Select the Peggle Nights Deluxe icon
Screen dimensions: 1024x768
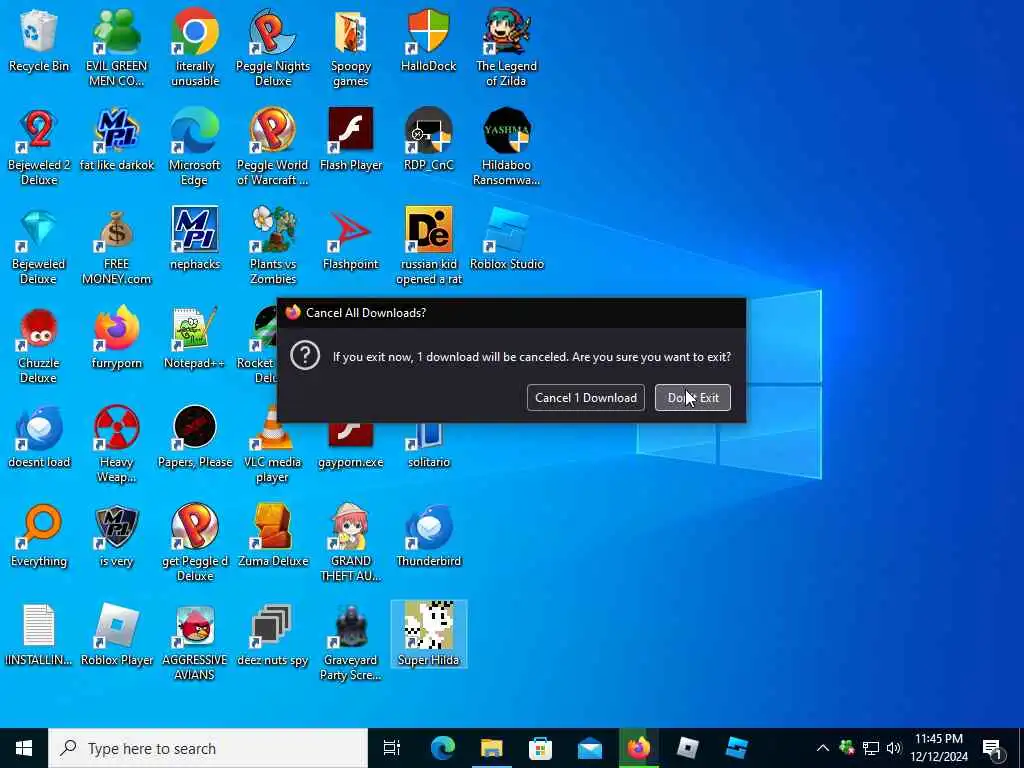pos(273,48)
